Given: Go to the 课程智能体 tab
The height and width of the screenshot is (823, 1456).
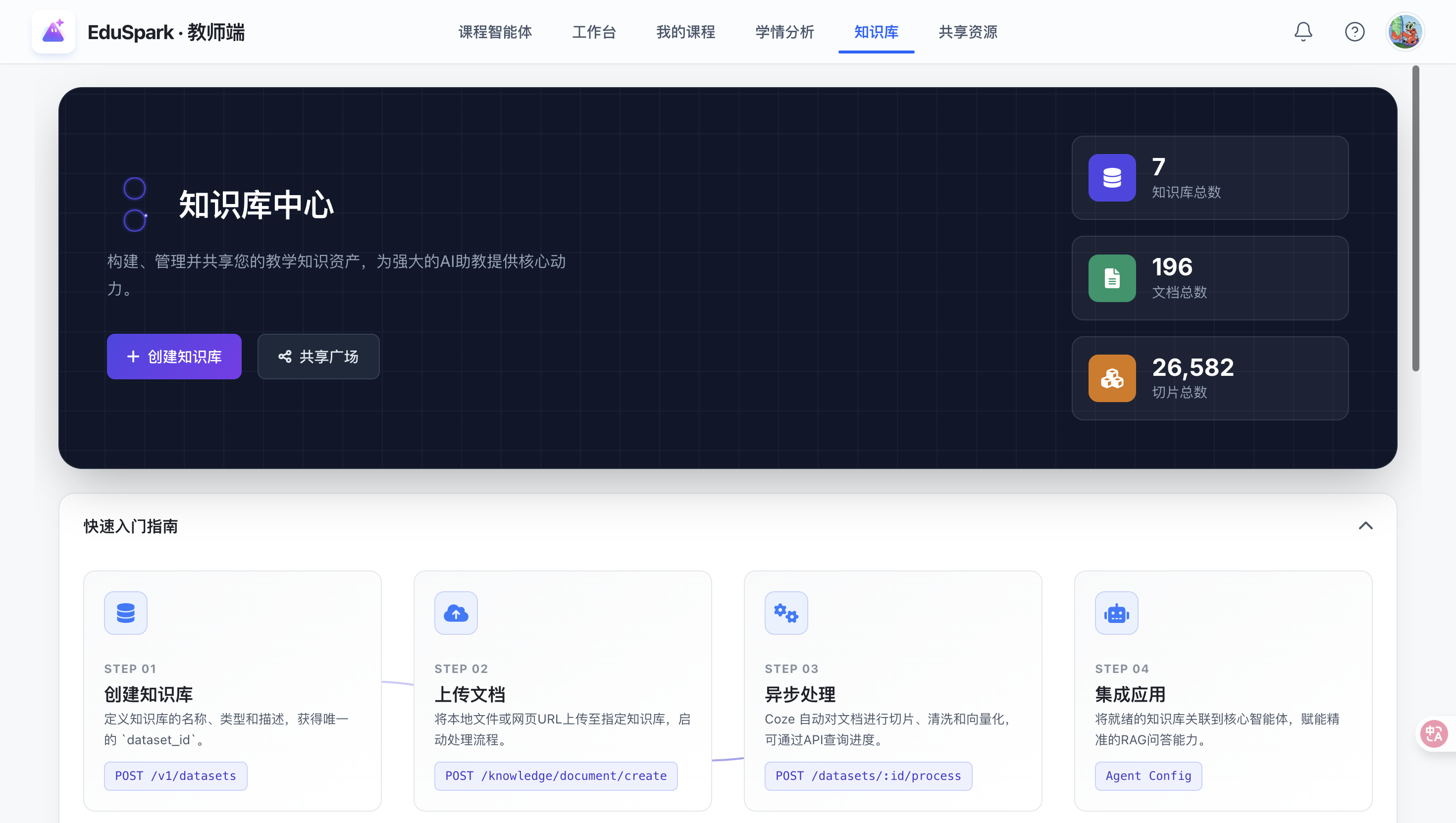Looking at the screenshot, I should click(x=495, y=32).
